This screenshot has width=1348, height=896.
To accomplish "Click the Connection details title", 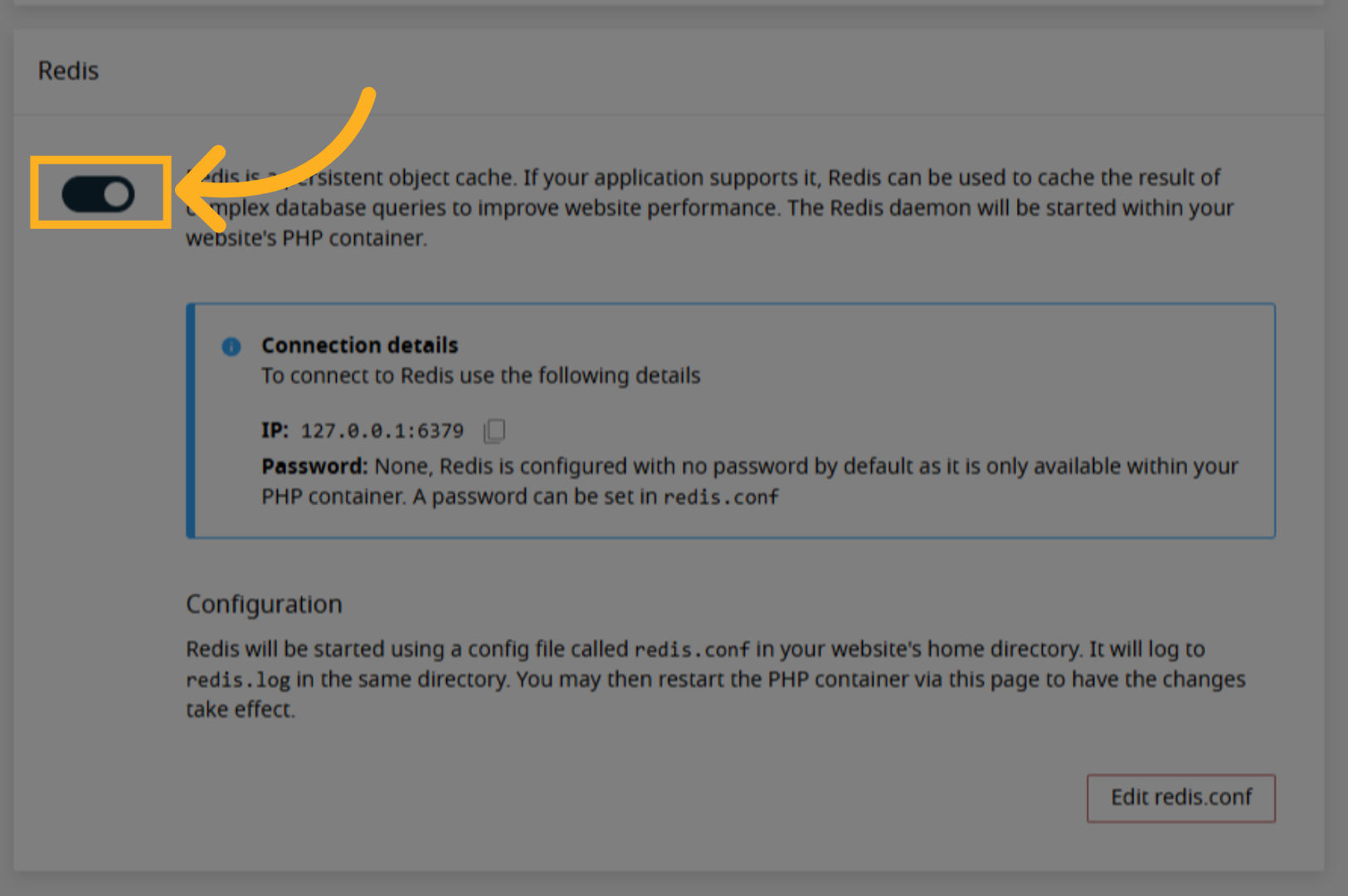I will click(360, 345).
